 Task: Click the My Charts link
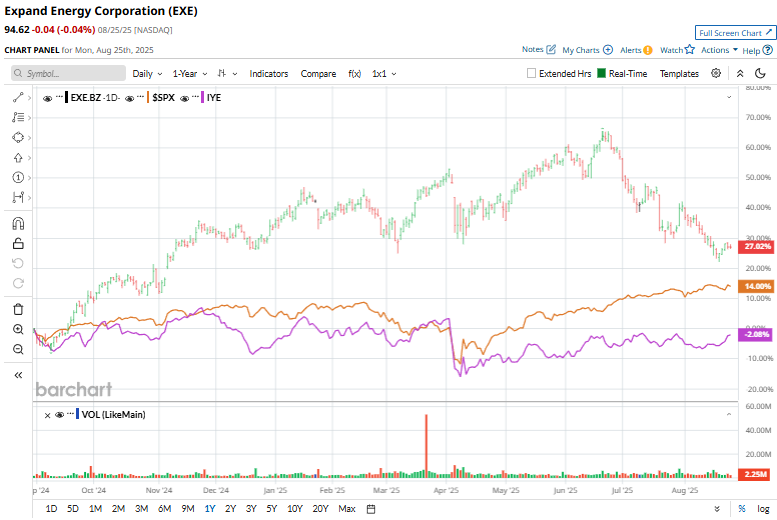point(581,50)
